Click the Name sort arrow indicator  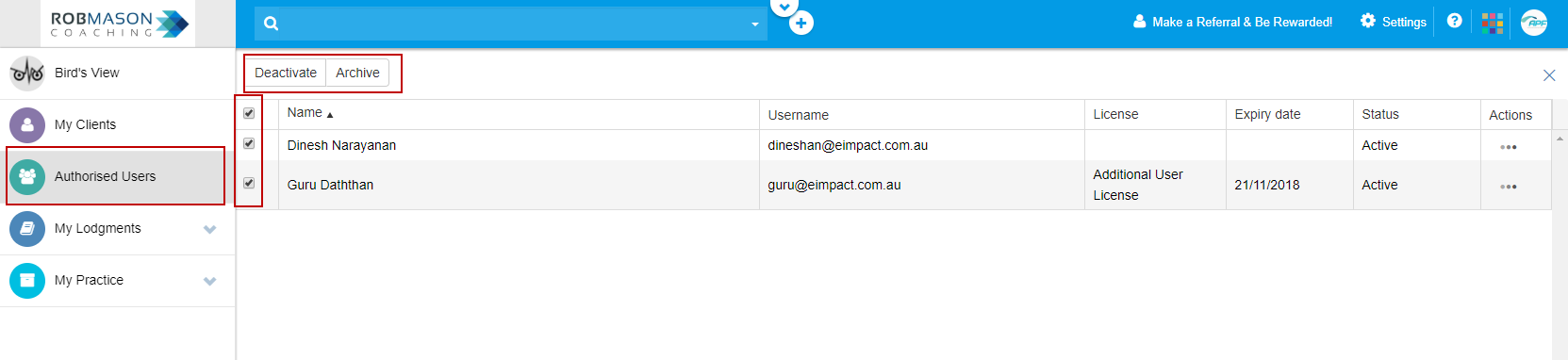click(x=330, y=115)
